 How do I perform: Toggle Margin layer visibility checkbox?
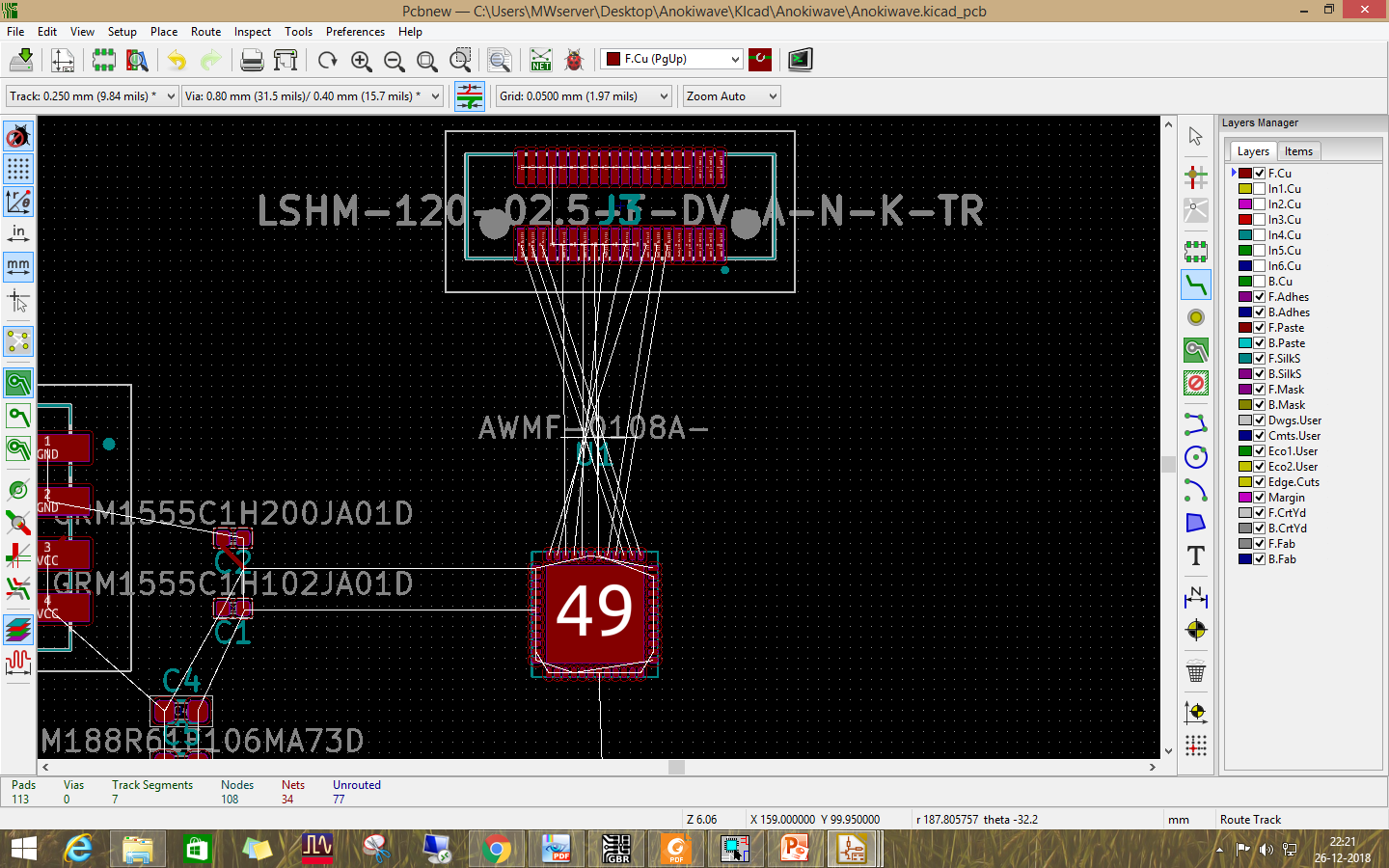click(x=1260, y=498)
